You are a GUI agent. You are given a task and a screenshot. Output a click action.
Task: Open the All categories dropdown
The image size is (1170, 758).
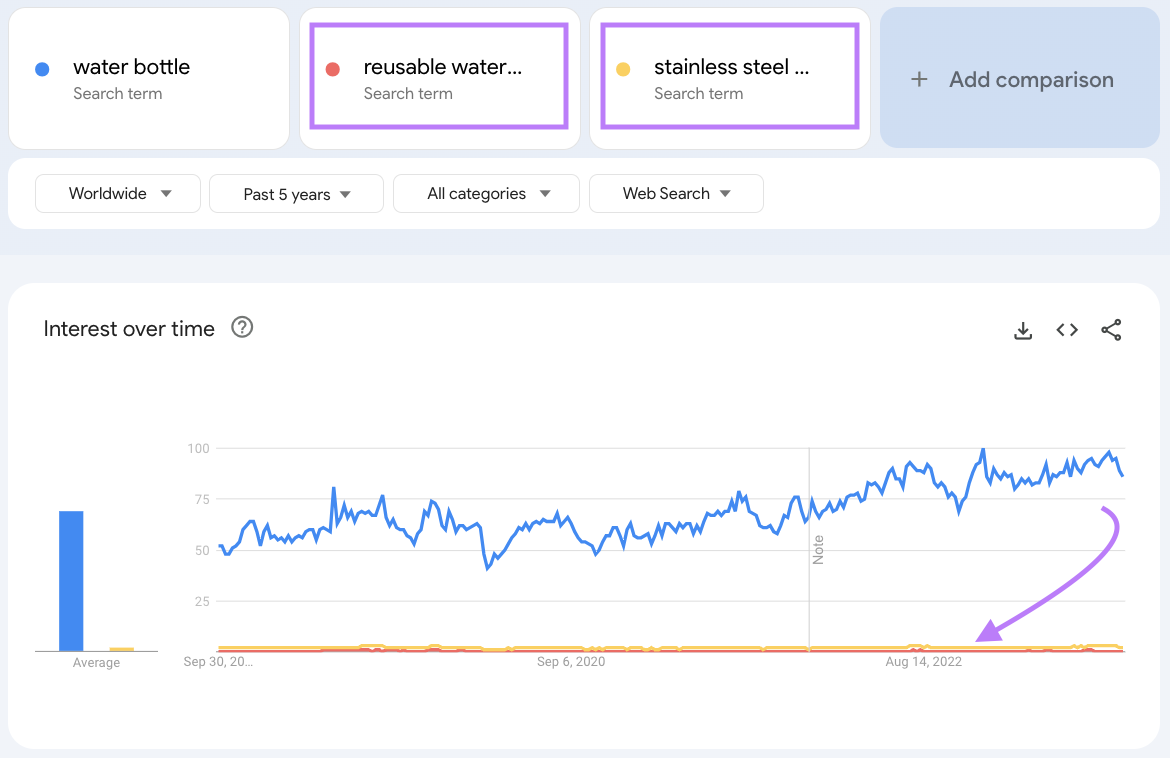[485, 193]
